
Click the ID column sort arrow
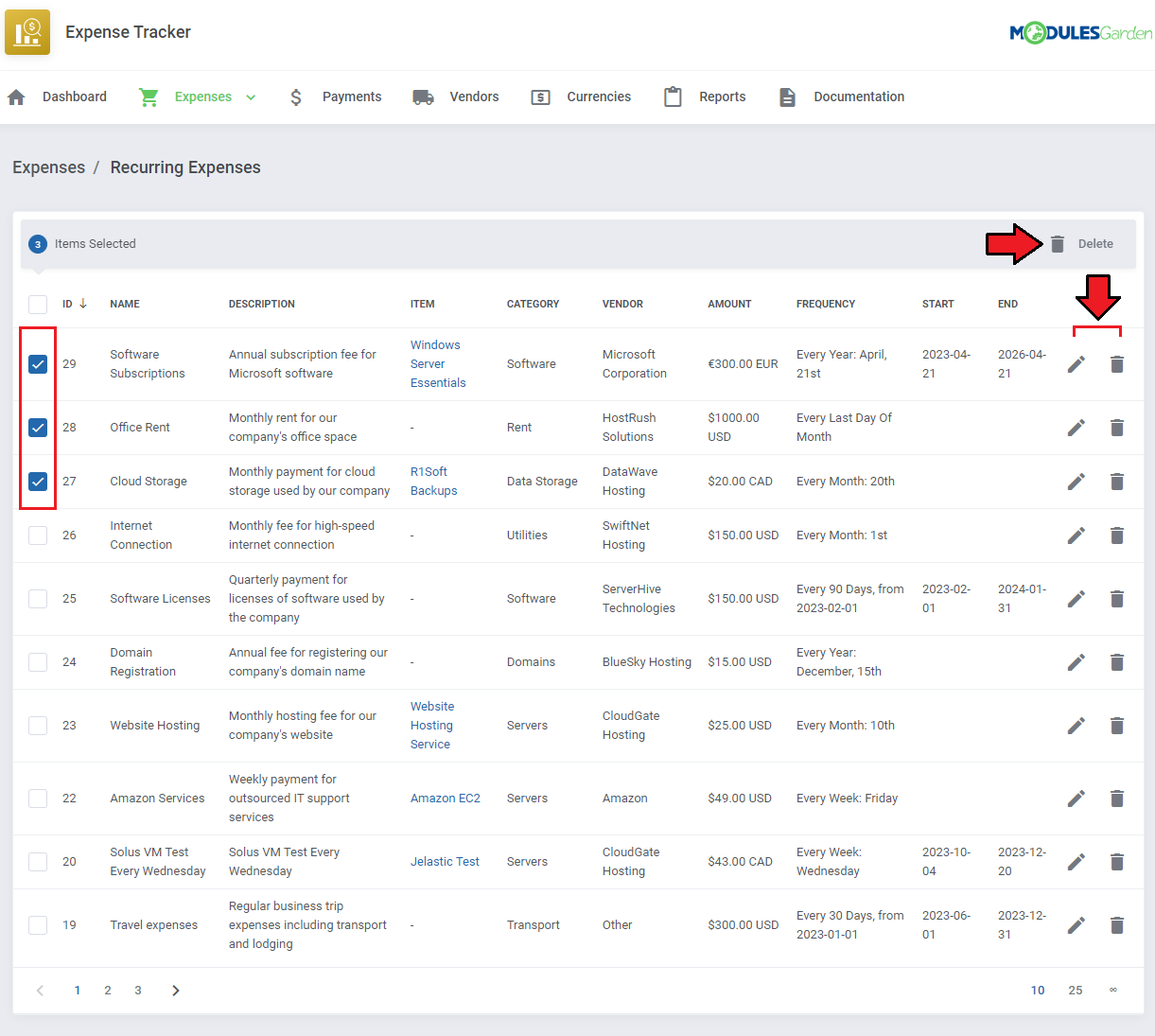tap(83, 304)
